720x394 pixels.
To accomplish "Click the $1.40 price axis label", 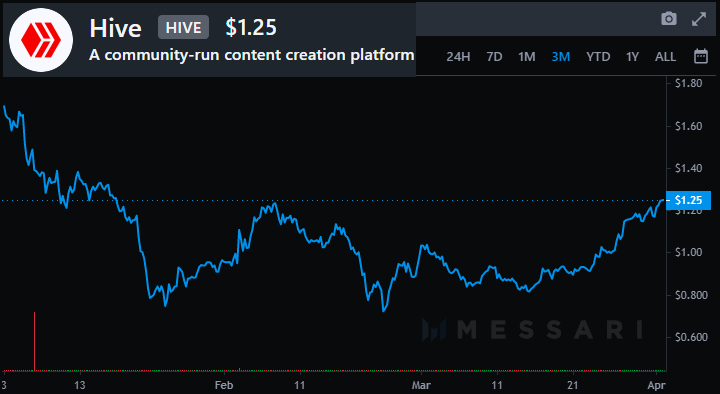I will click(688, 169).
